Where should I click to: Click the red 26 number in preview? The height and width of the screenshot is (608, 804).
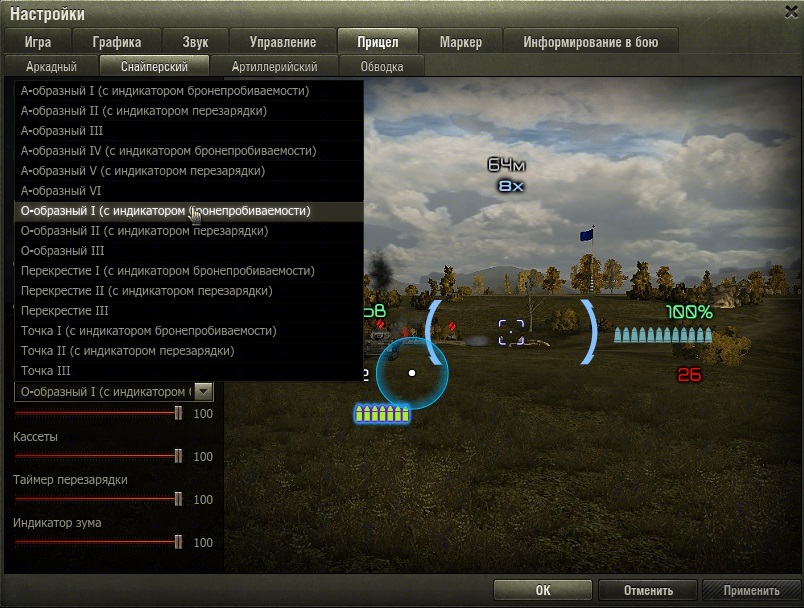[x=689, y=375]
